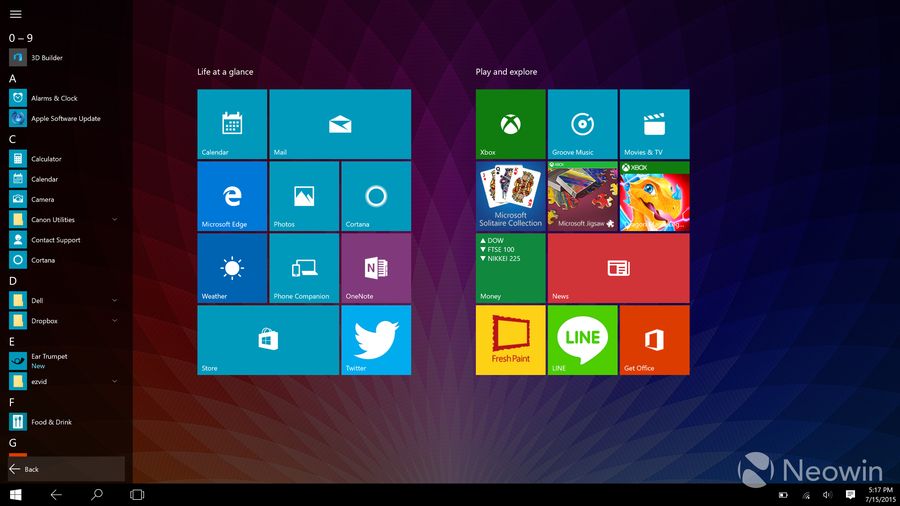This screenshot has height=506, width=900.
Task: Click the letter G section header
Action: pos(13,442)
